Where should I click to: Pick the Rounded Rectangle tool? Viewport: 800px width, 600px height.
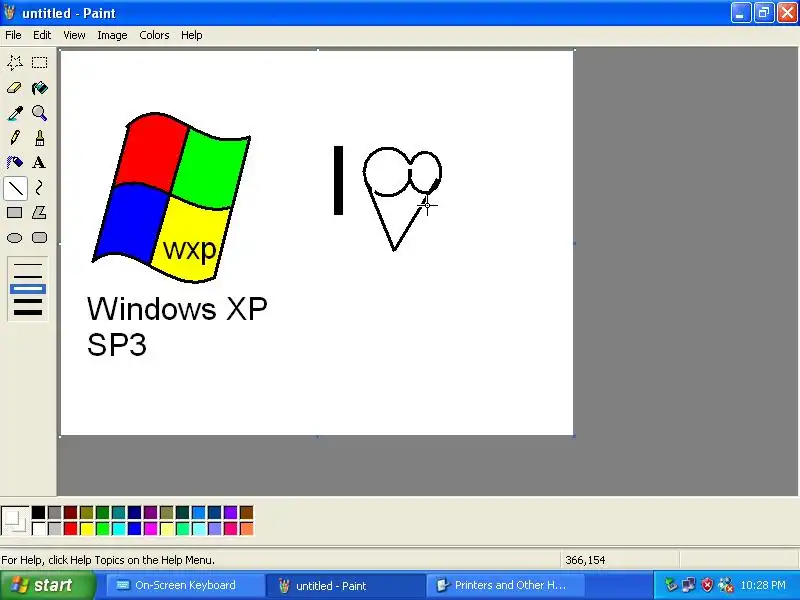pyautogui.click(x=39, y=238)
